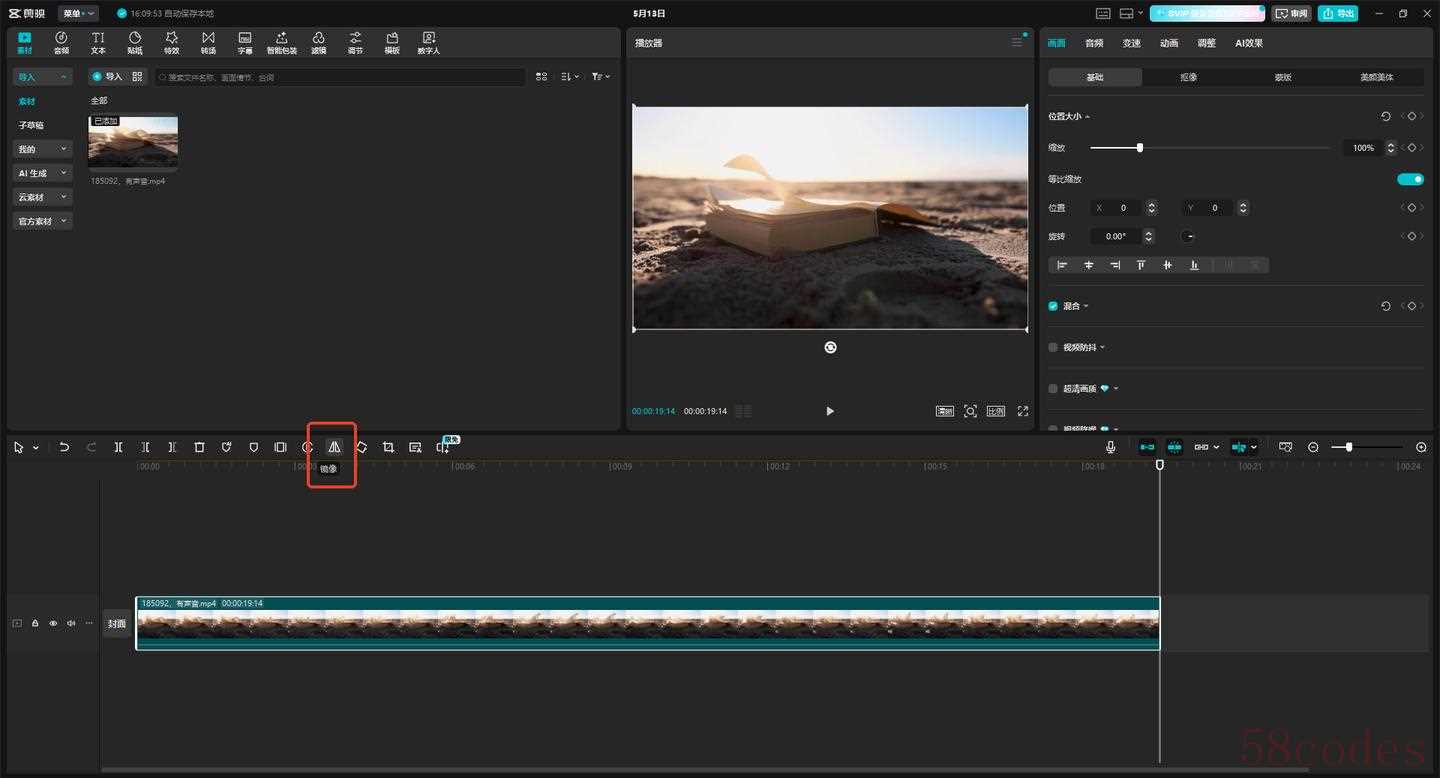Enable the 视频防抖 stabilization checkbox
The height and width of the screenshot is (778, 1440).
pos(1053,347)
